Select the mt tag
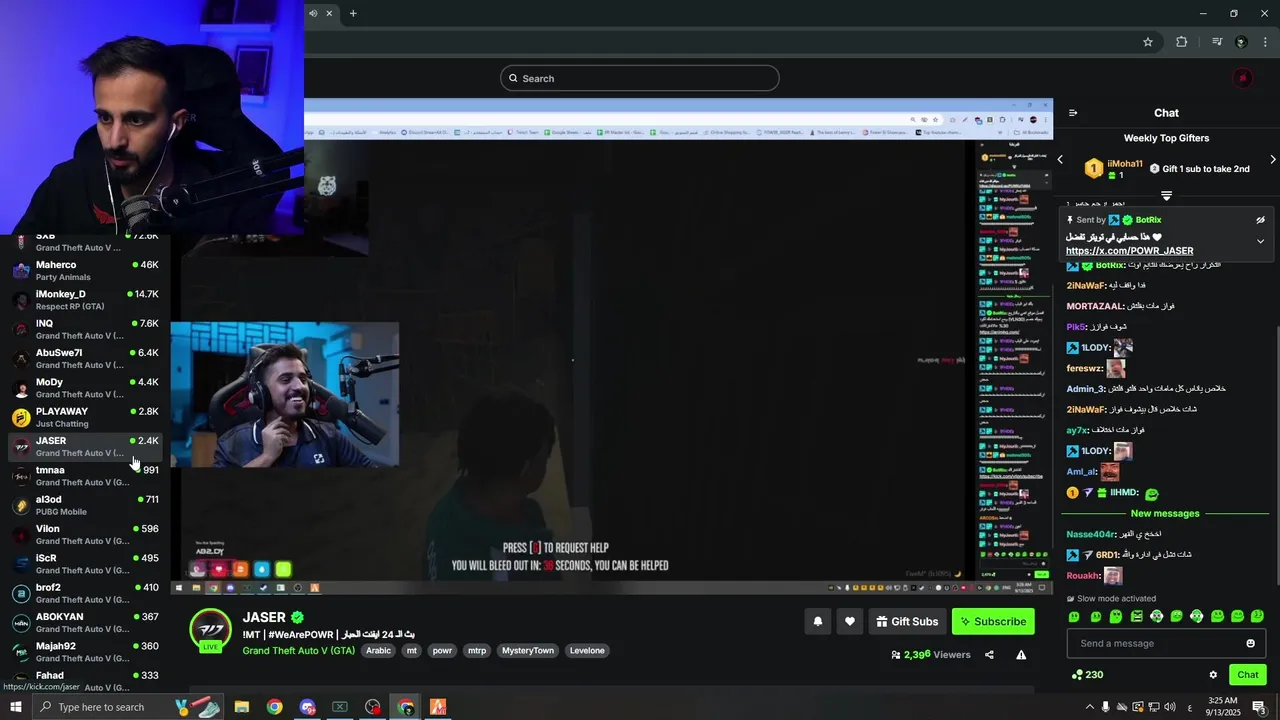Image resolution: width=1280 pixels, height=720 pixels. 411,651
